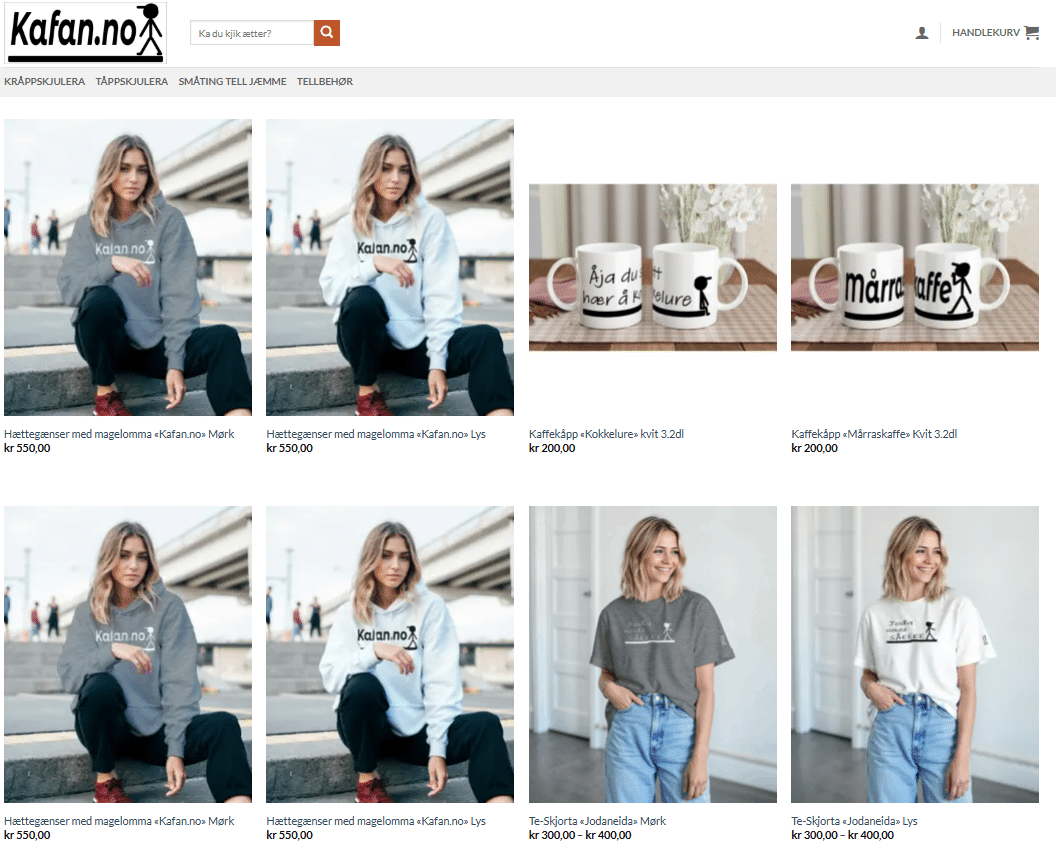Image resolution: width=1056 pixels, height=863 pixels.
Task: Open the Tåppskjulera menu
Action: tap(132, 82)
